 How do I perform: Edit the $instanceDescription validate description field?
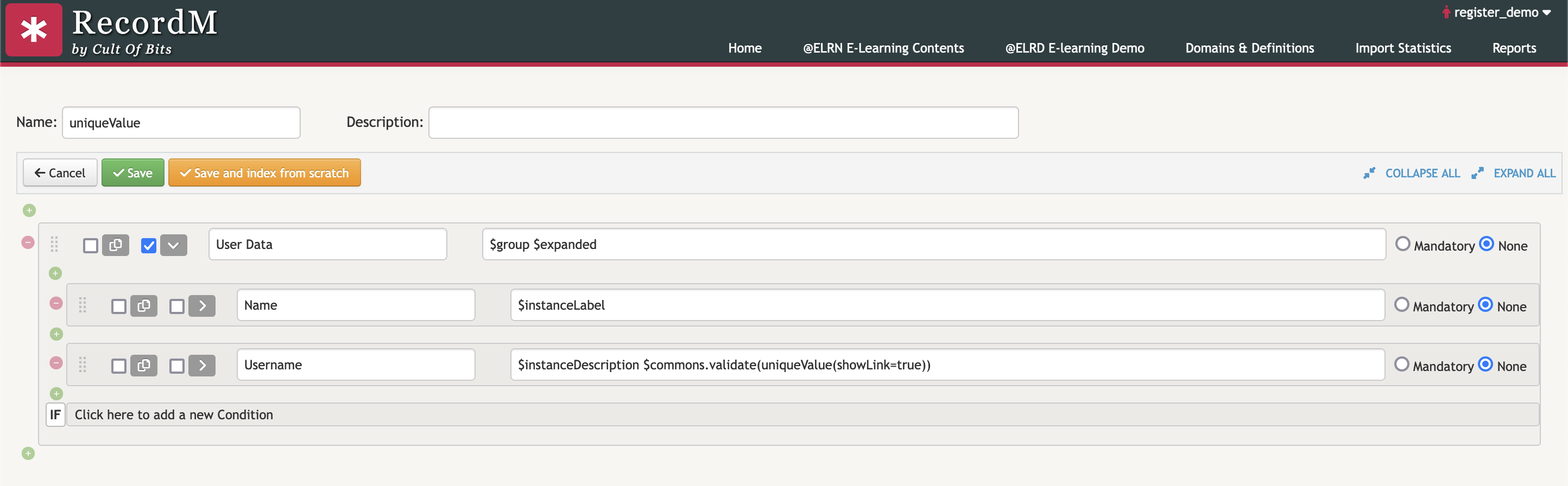[947, 365]
